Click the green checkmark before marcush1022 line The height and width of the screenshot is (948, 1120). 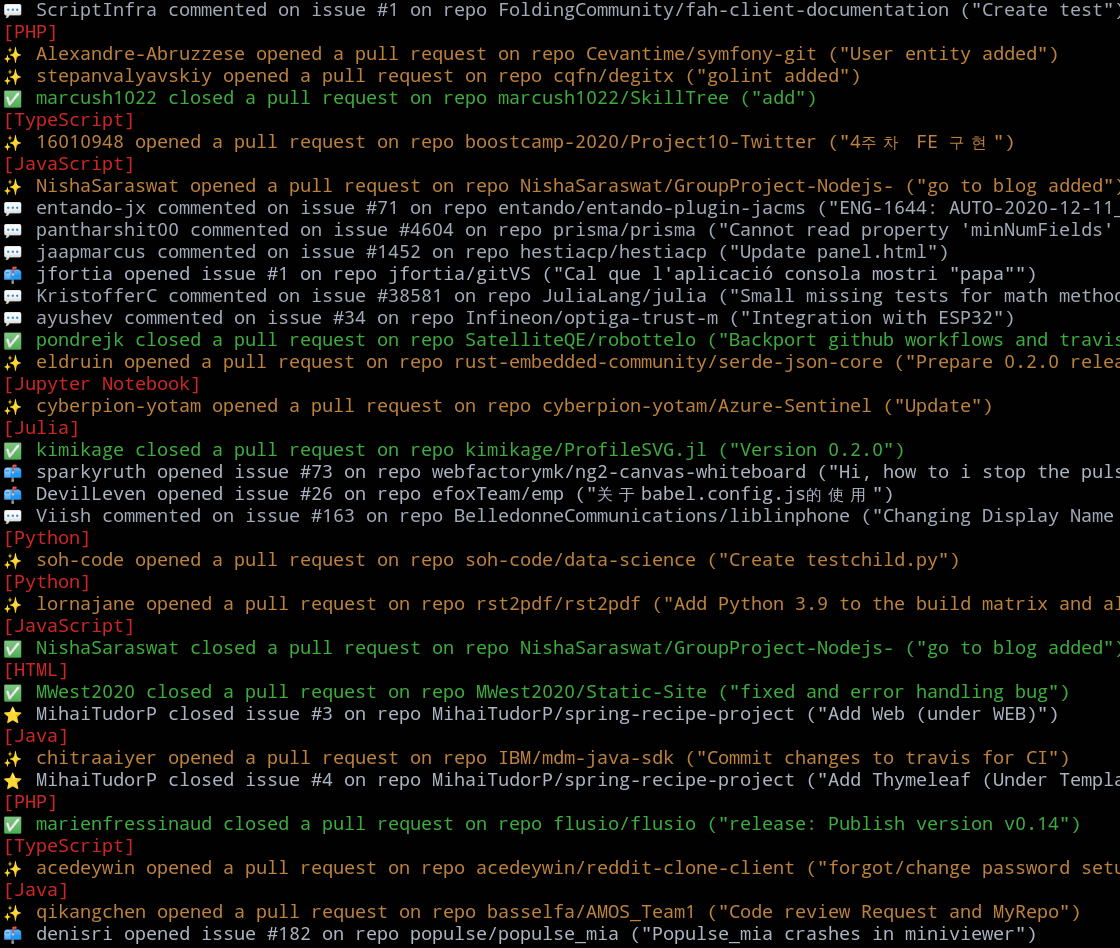click(x=13, y=99)
